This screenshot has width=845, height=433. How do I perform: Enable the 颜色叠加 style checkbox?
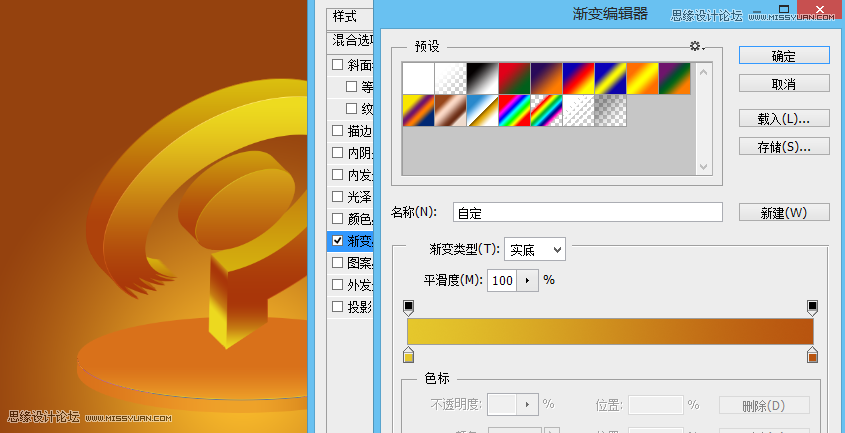[337, 218]
